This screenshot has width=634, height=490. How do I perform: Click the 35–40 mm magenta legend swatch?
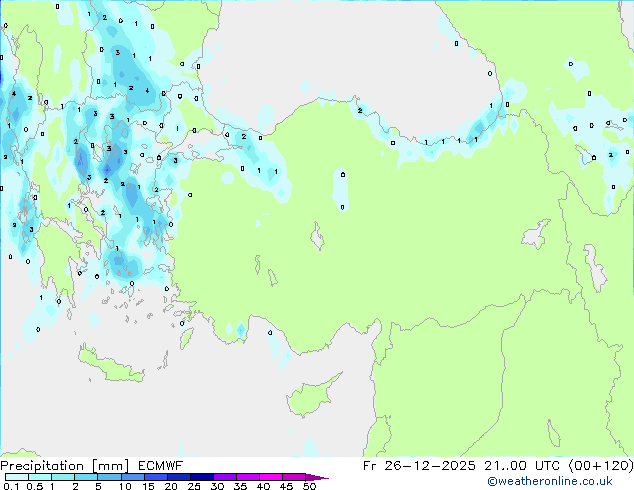click(247, 477)
